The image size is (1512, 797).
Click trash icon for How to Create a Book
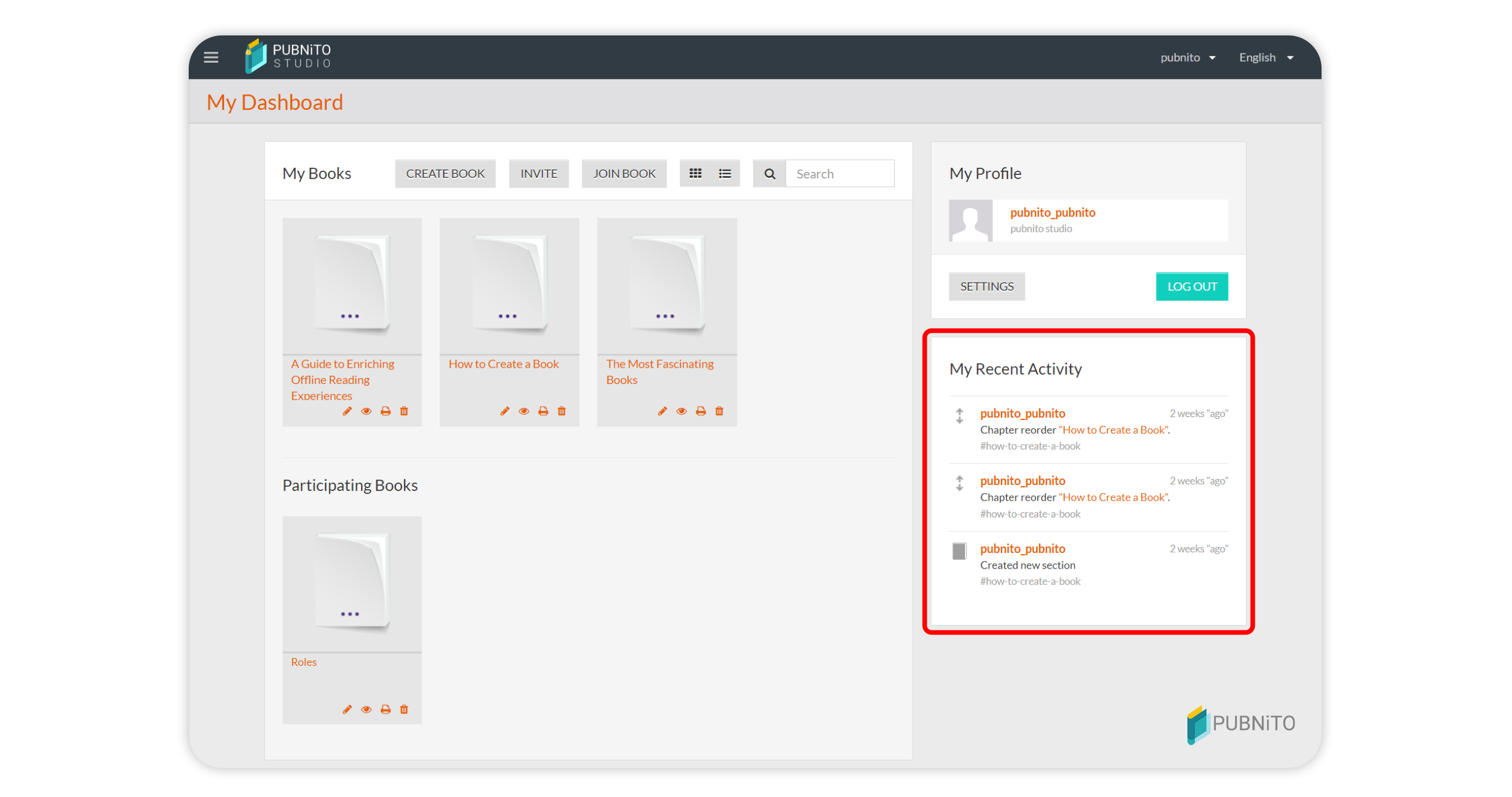561,411
